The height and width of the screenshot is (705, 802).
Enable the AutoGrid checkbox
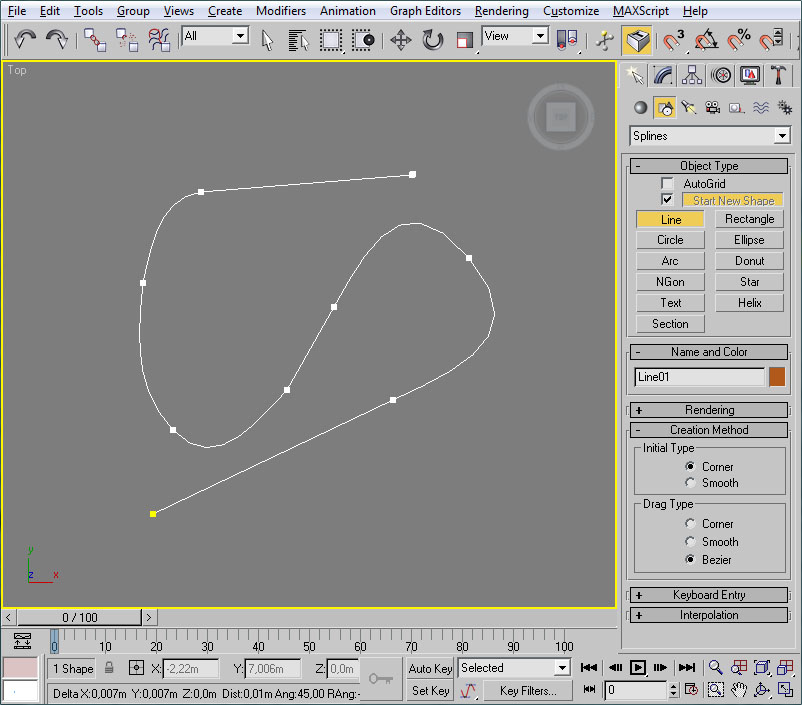click(x=668, y=184)
